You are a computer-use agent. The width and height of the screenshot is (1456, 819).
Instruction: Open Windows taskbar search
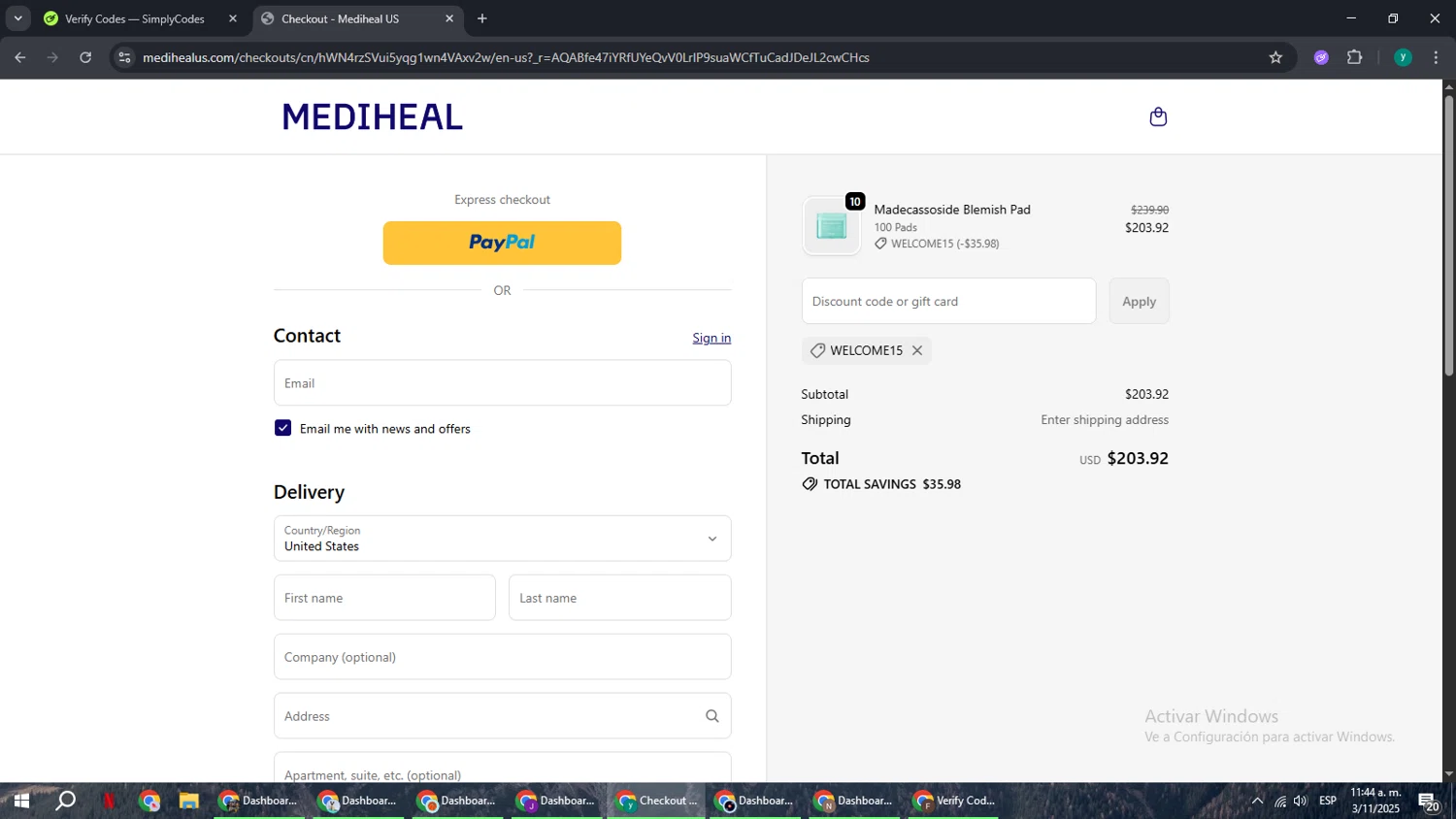65,801
